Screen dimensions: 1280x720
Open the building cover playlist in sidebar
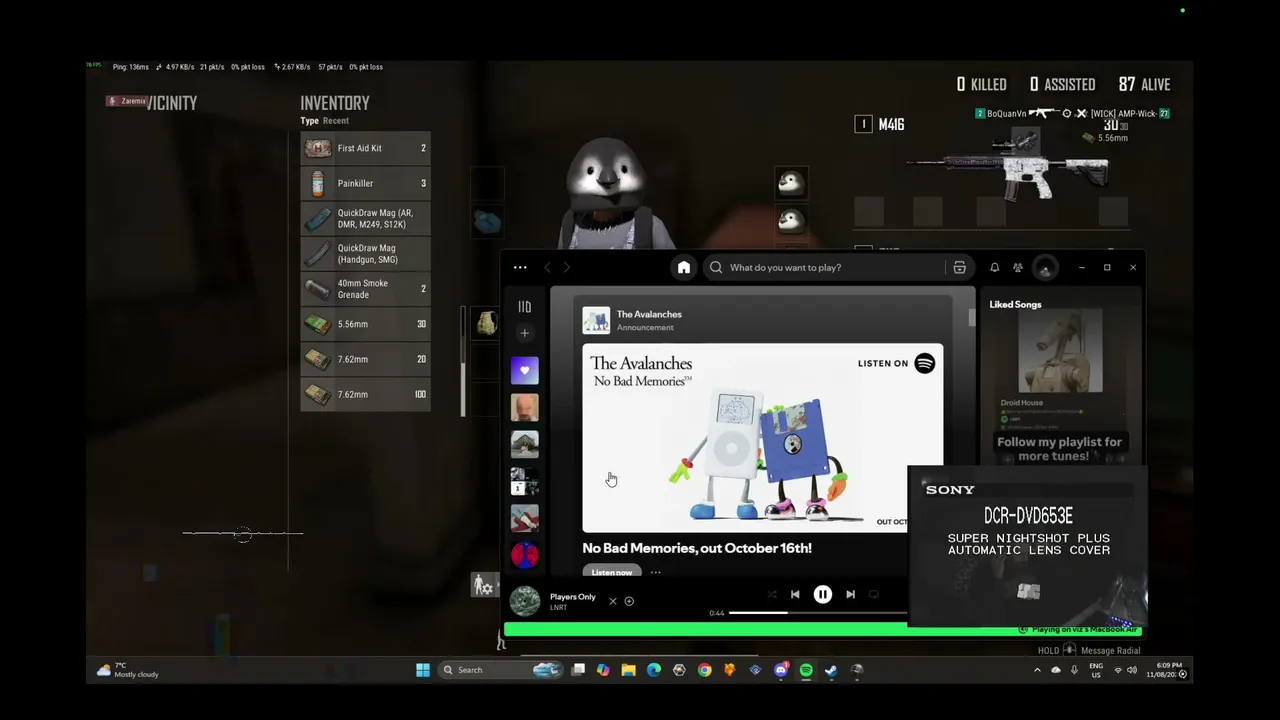(x=524, y=444)
